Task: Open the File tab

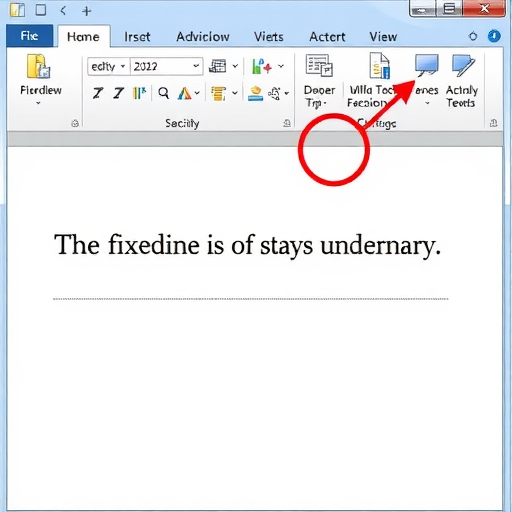Action: pyautogui.click(x=29, y=36)
